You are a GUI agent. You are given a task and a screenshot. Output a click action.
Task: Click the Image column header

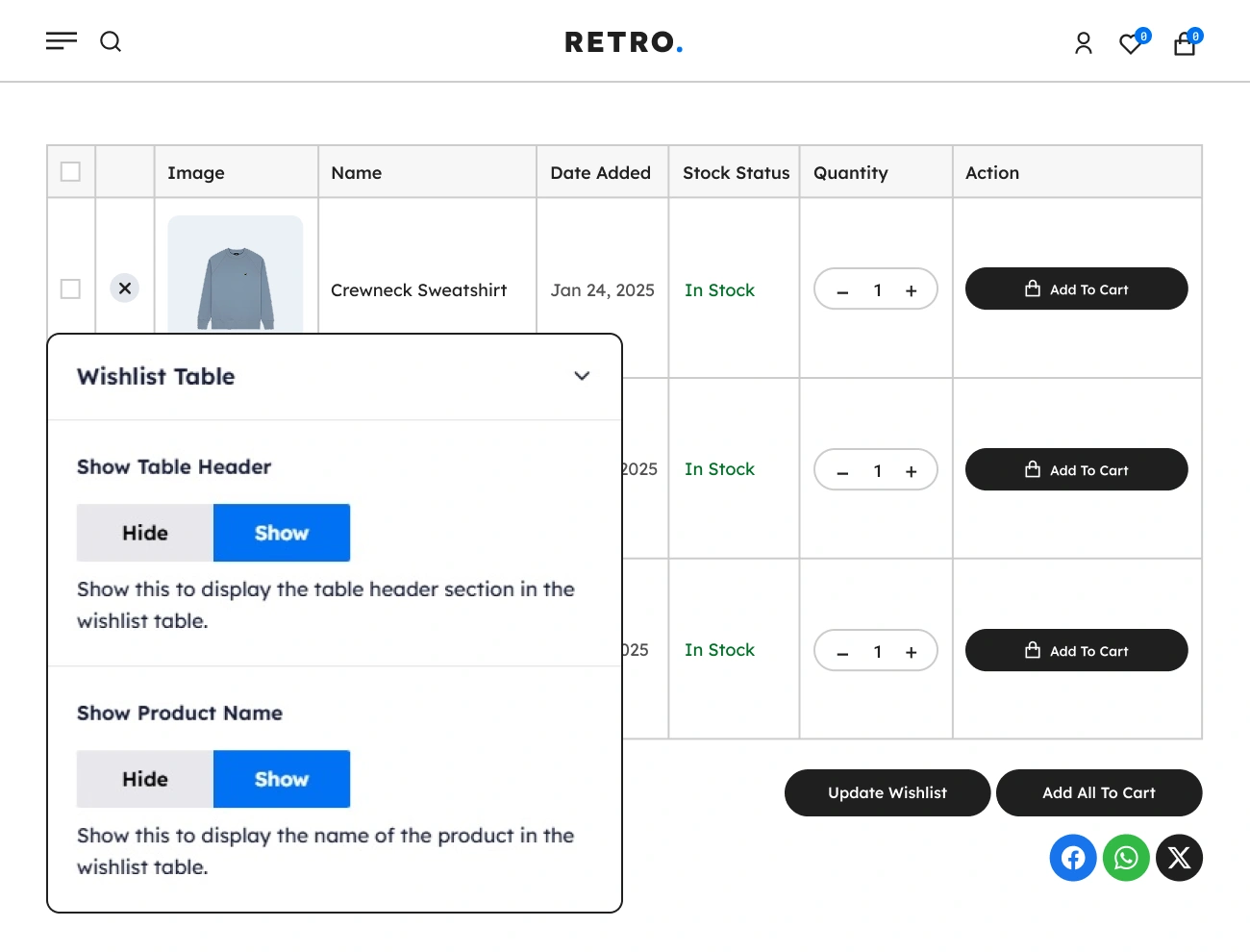pos(196,173)
